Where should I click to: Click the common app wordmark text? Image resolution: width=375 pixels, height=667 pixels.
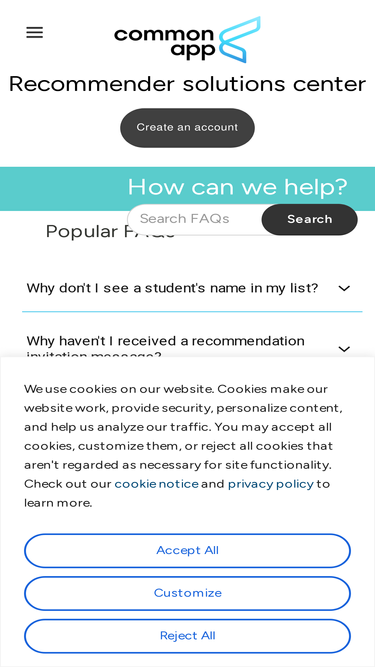pos(165,43)
